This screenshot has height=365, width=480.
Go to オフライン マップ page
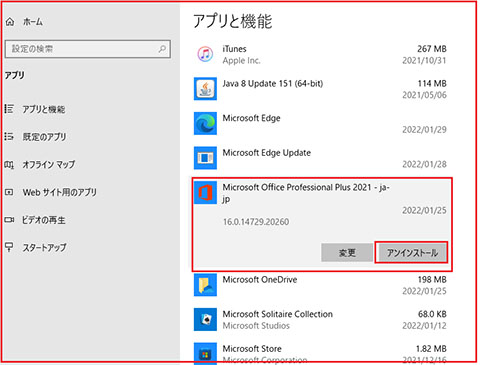pos(49,164)
